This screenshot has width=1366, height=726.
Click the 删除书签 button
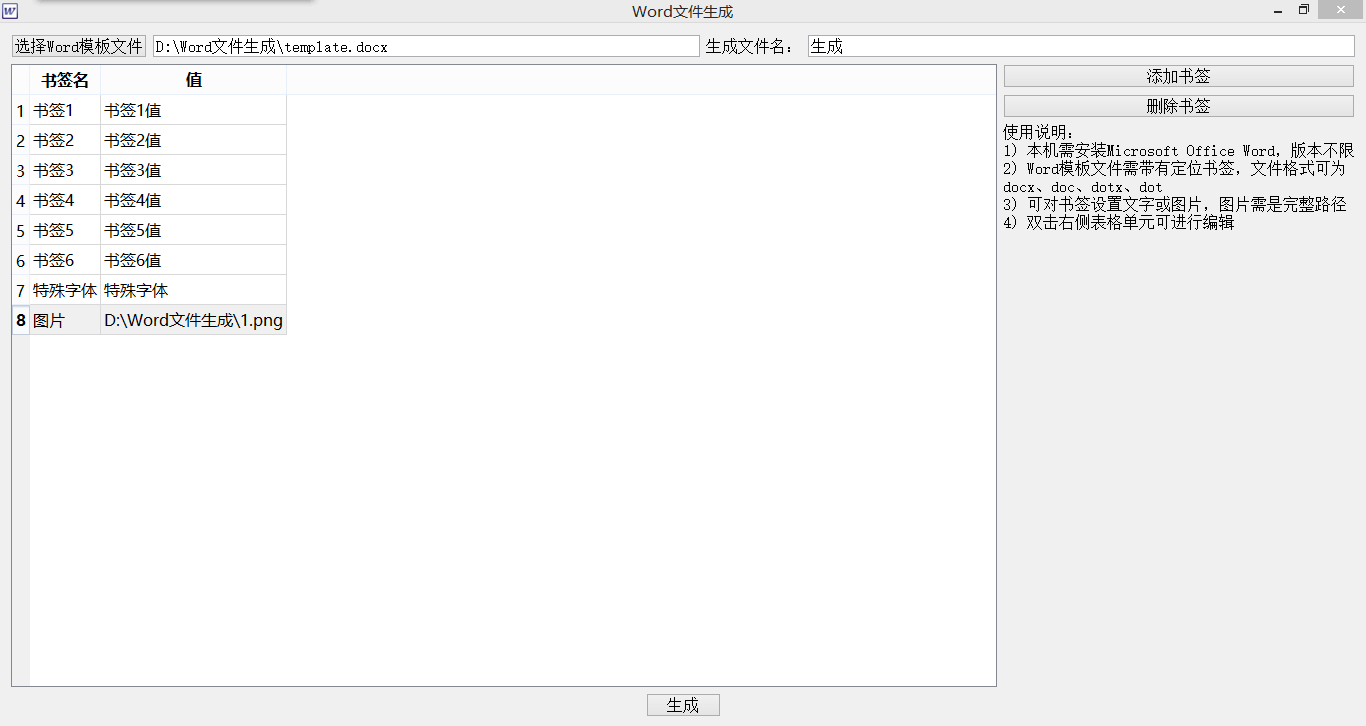pyautogui.click(x=1177, y=105)
